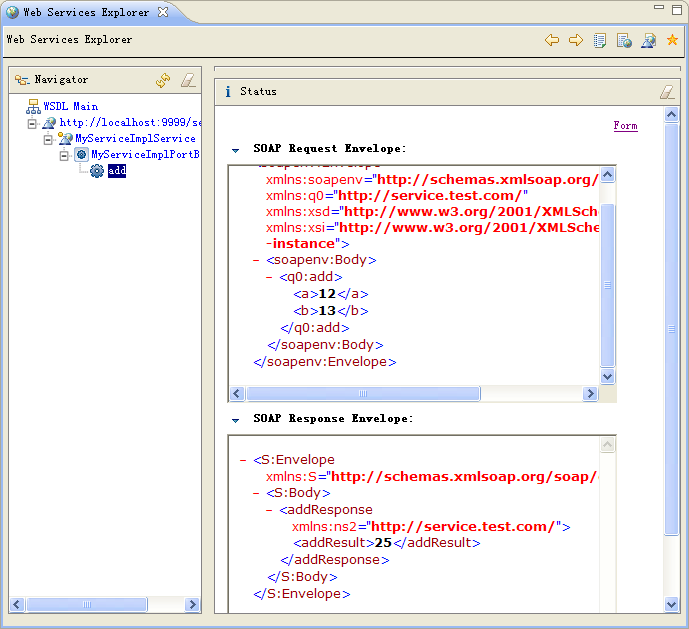Collapse the SOAP Response Envelope section
The height and width of the screenshot is (629, 689).
click(x=236, y=420)
